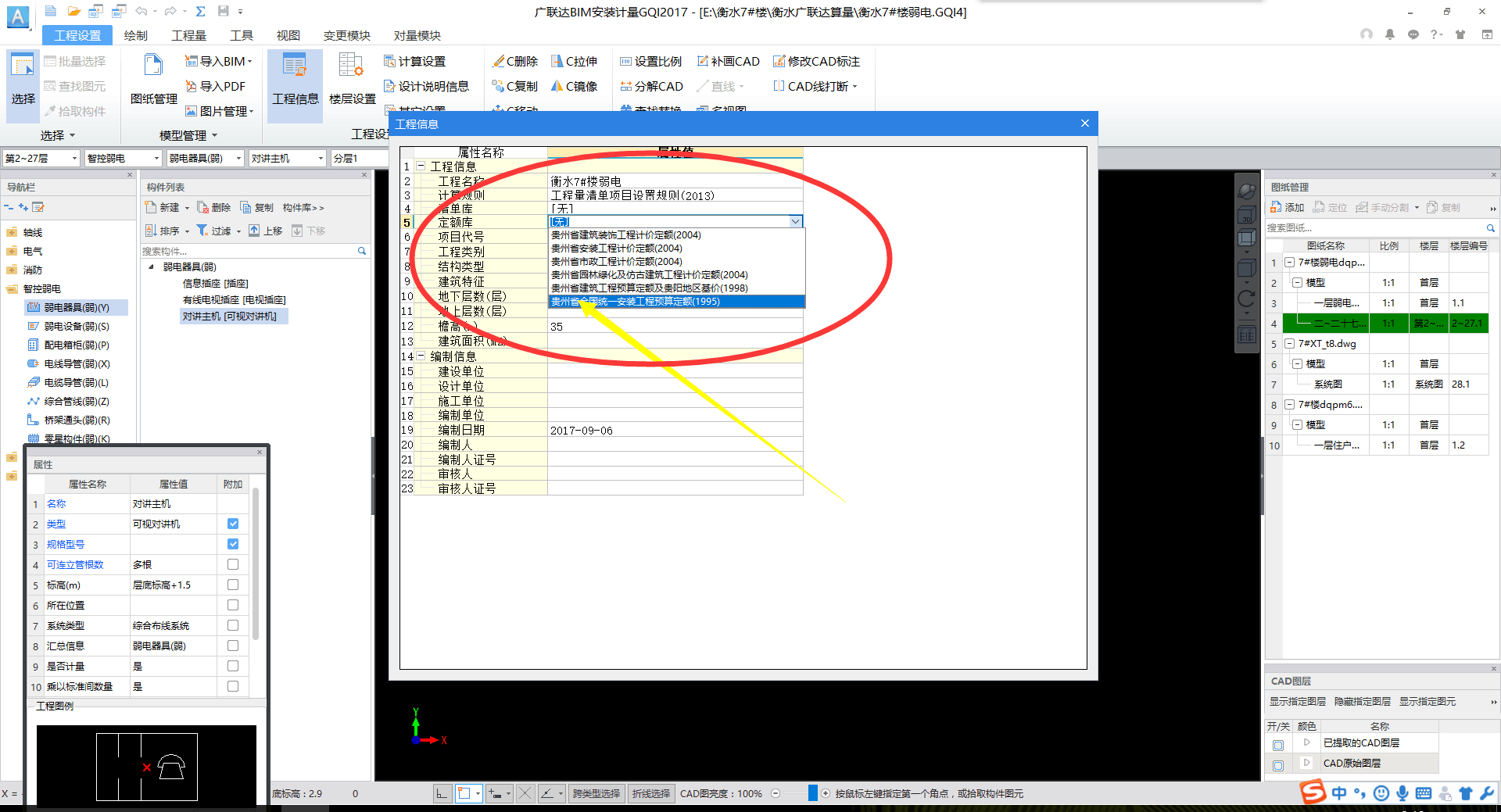Open the 工具 ribbon tab

(242, 35)
